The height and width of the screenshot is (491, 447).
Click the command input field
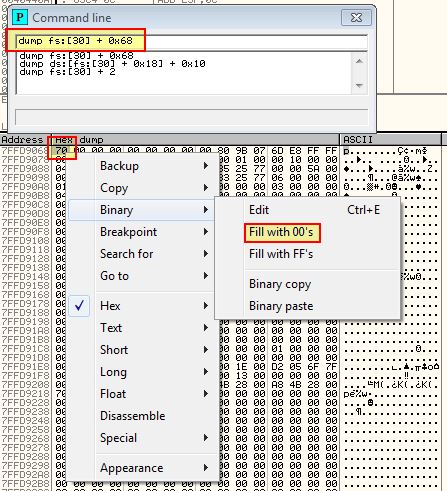[x=191, y=41]
